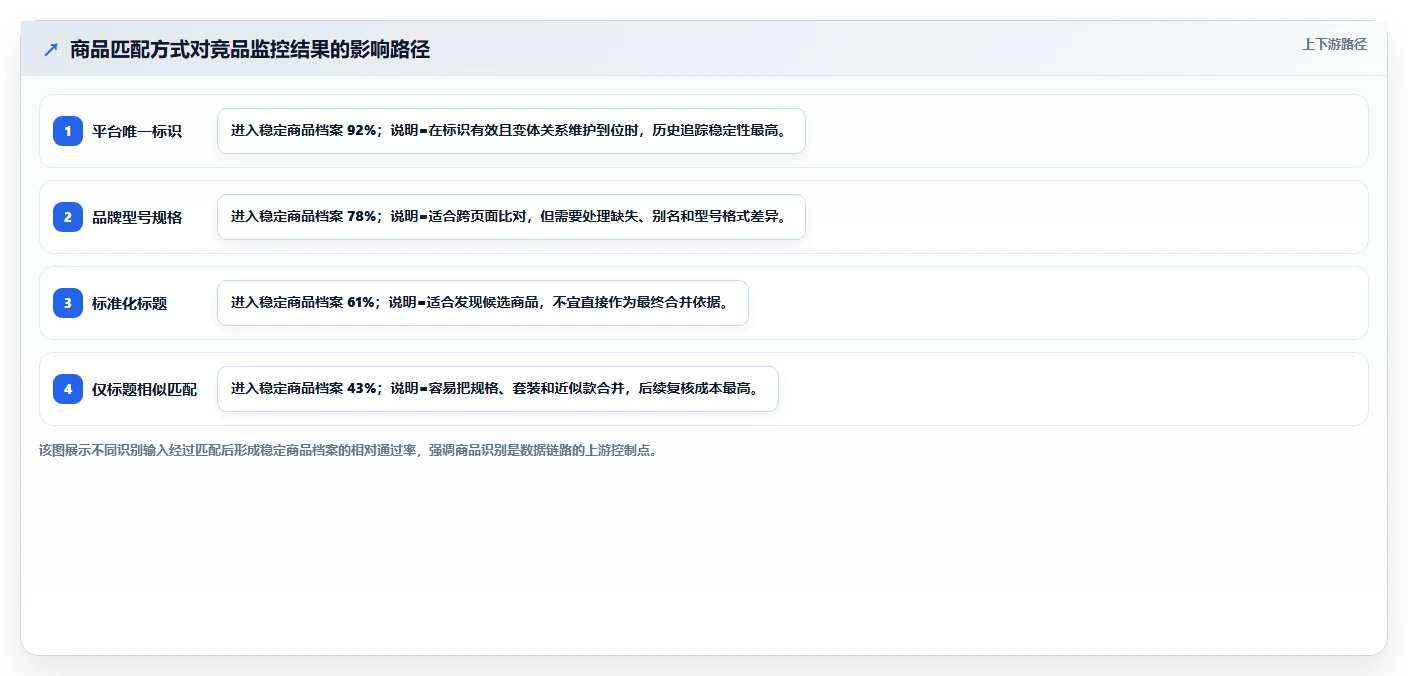Click step badge number 1
The width and height of the screenshot is (1408, 676).
(68, 131)
